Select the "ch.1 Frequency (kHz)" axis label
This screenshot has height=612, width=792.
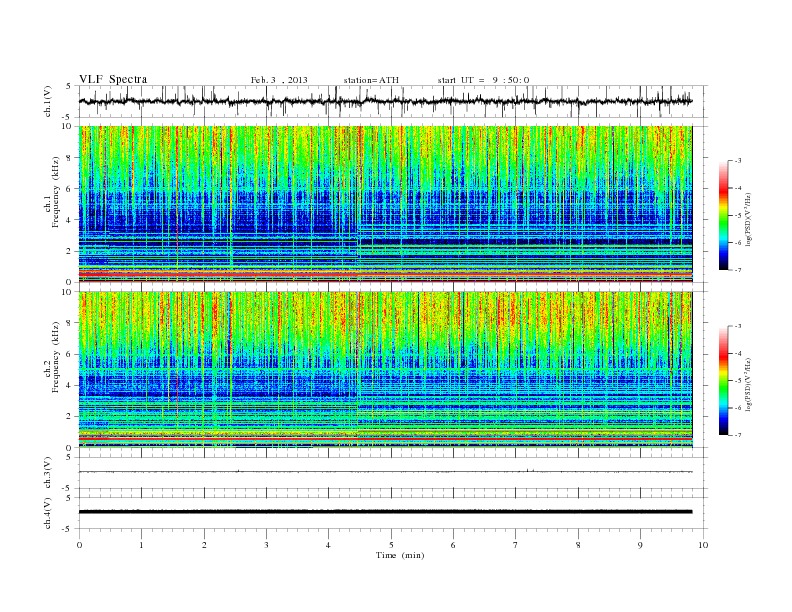pos(51,192)
